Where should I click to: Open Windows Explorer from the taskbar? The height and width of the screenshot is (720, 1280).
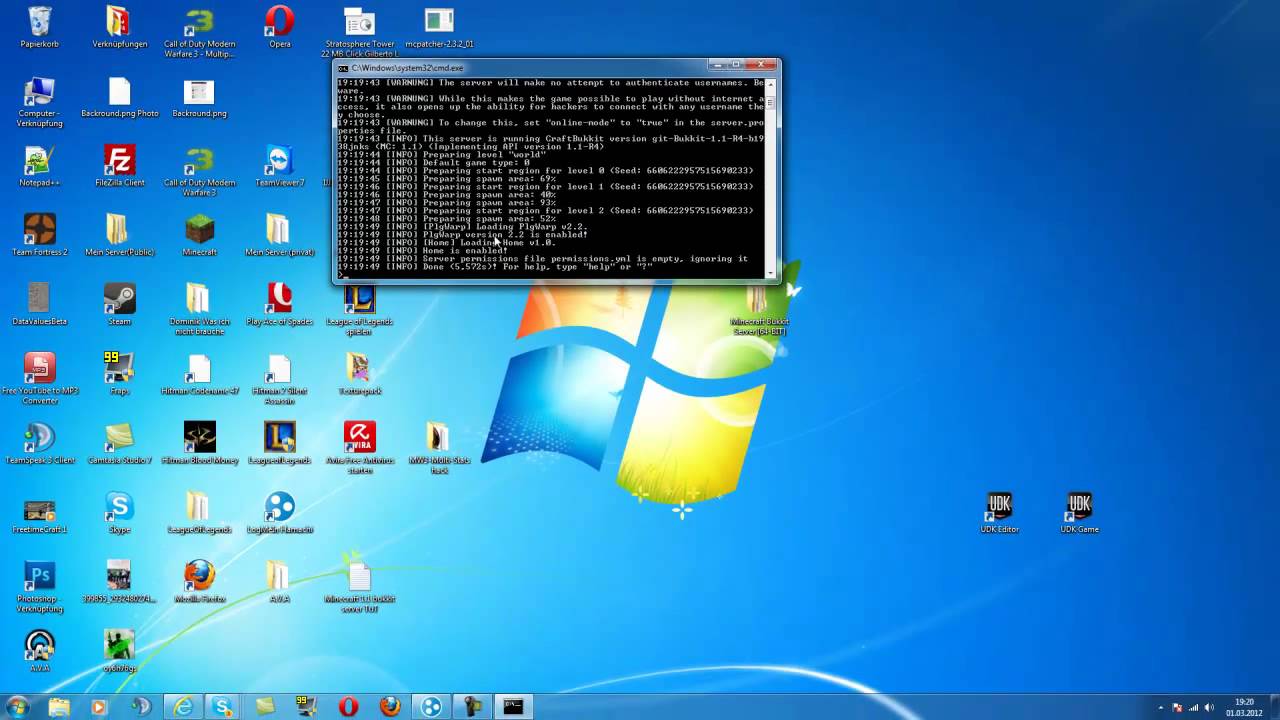tap(59, 706)
